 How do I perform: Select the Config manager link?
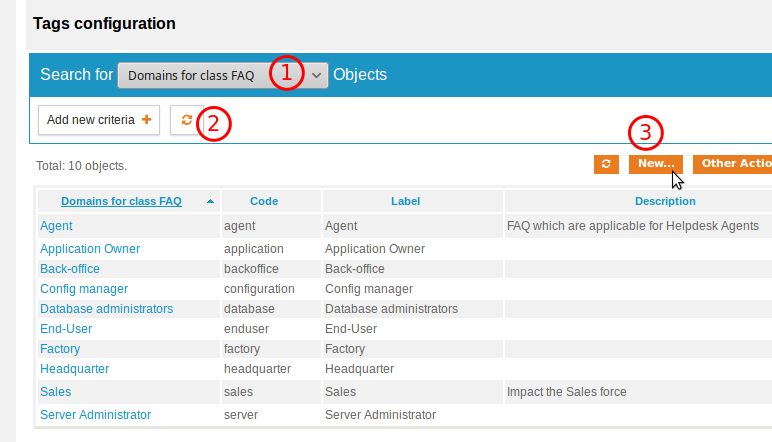click(x=84, y=289)
